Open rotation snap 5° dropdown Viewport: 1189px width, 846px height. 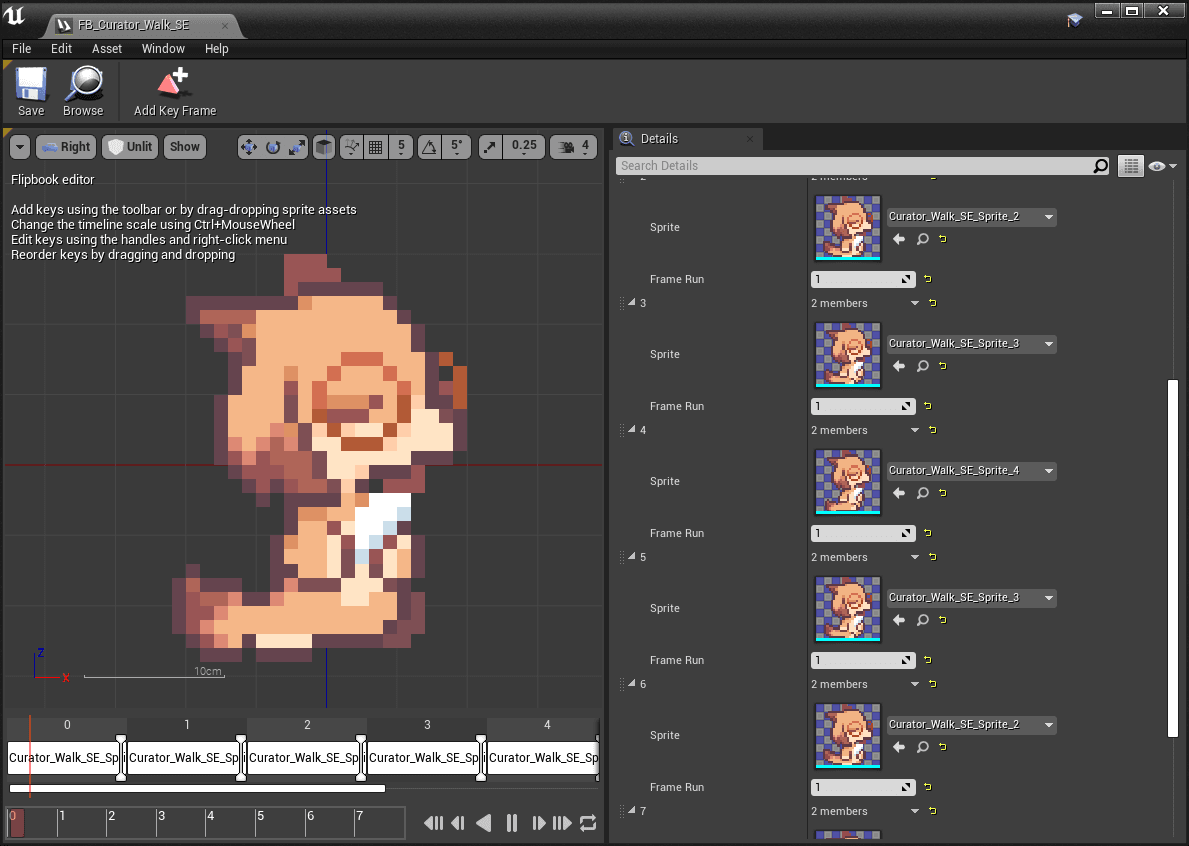click(x=456, y=147)
